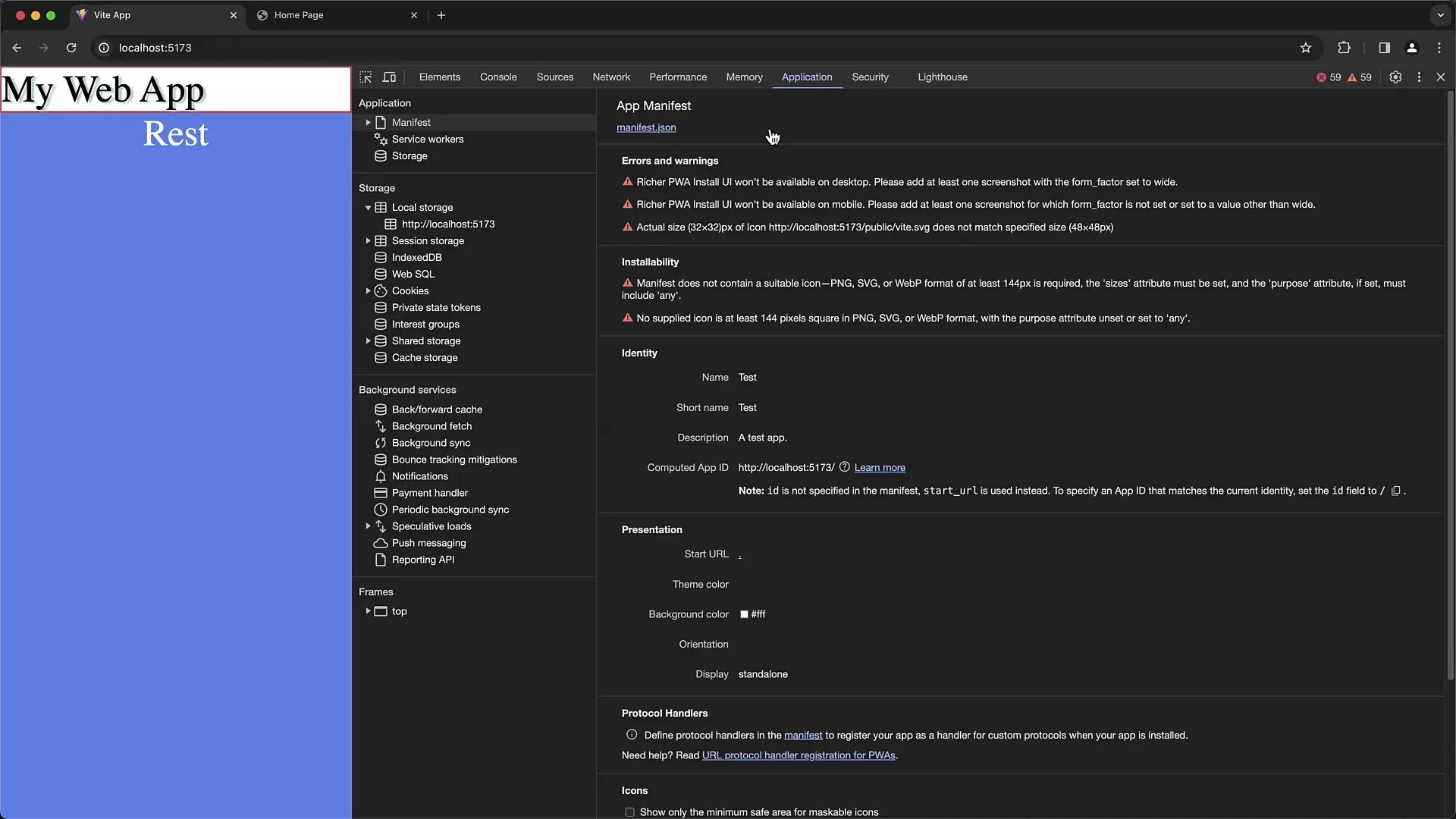Open the Memory tab
Image resolution: width=1456 pixels, height=819 pixels.
[x=744, y=77]
